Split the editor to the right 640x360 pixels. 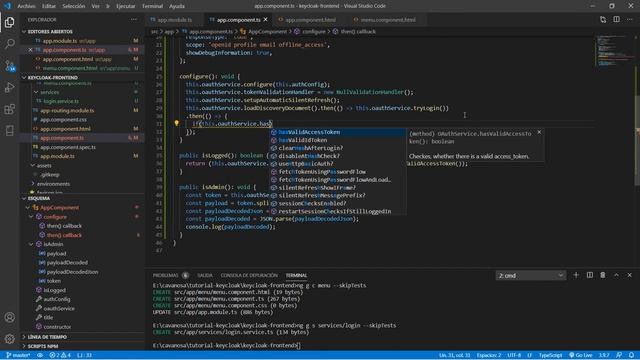pyautogui.click(x=616, y=19)
